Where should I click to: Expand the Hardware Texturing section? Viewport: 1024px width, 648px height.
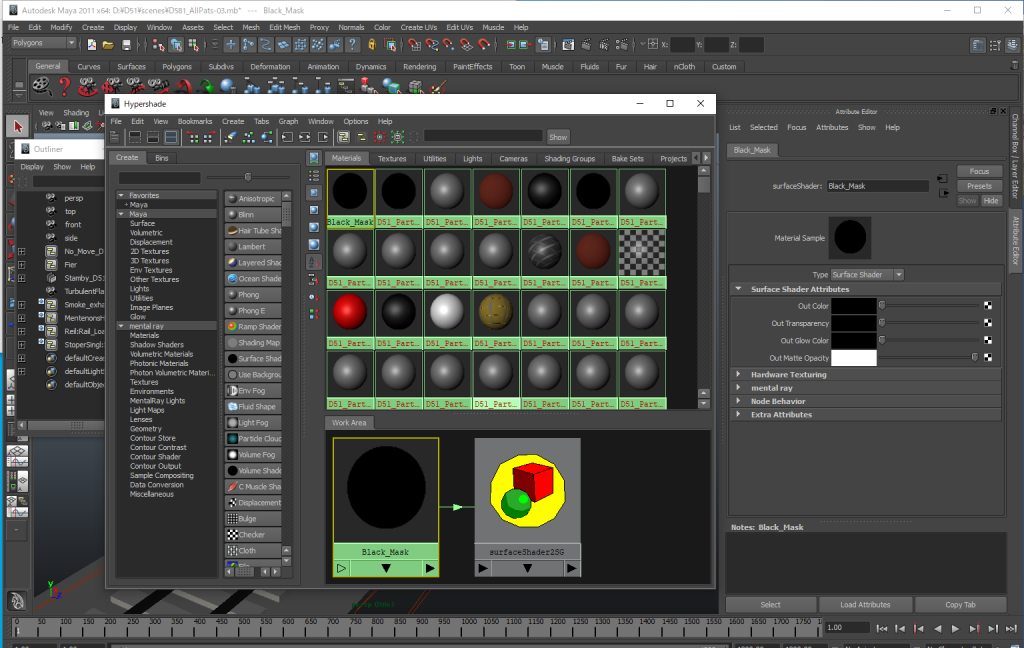coord(739,374)
